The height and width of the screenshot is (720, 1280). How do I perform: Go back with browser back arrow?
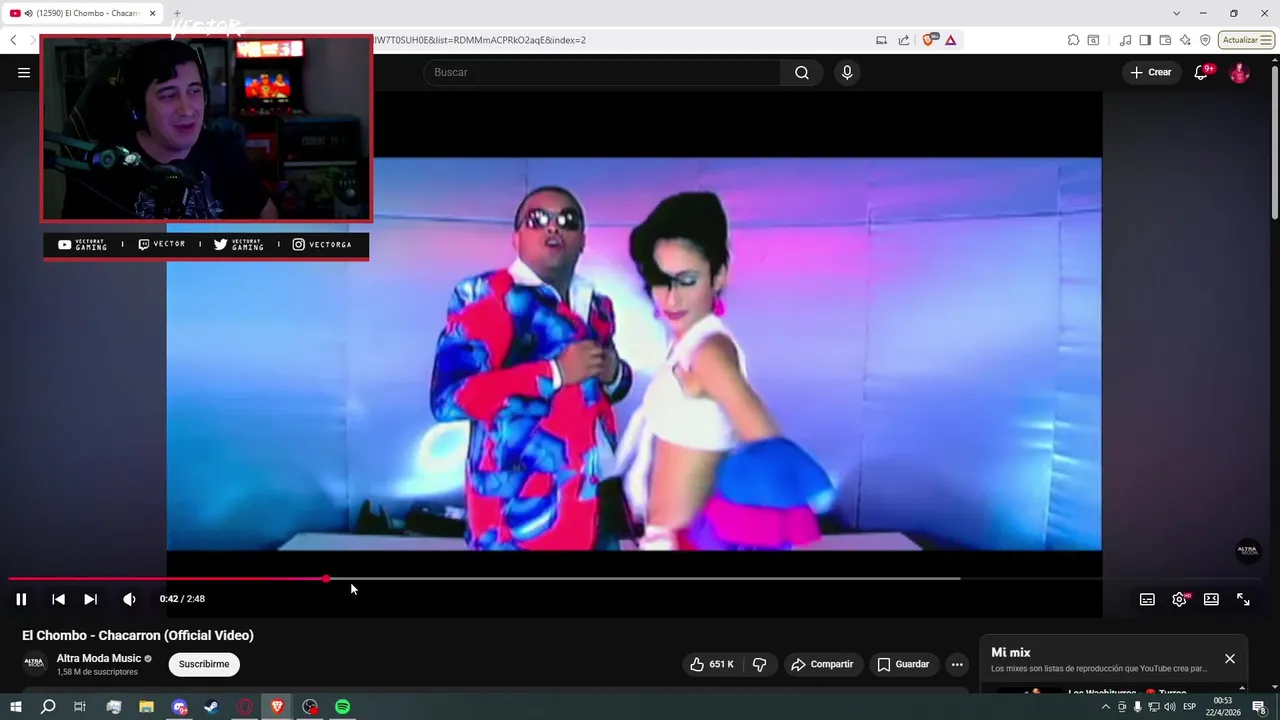(13, 40)
